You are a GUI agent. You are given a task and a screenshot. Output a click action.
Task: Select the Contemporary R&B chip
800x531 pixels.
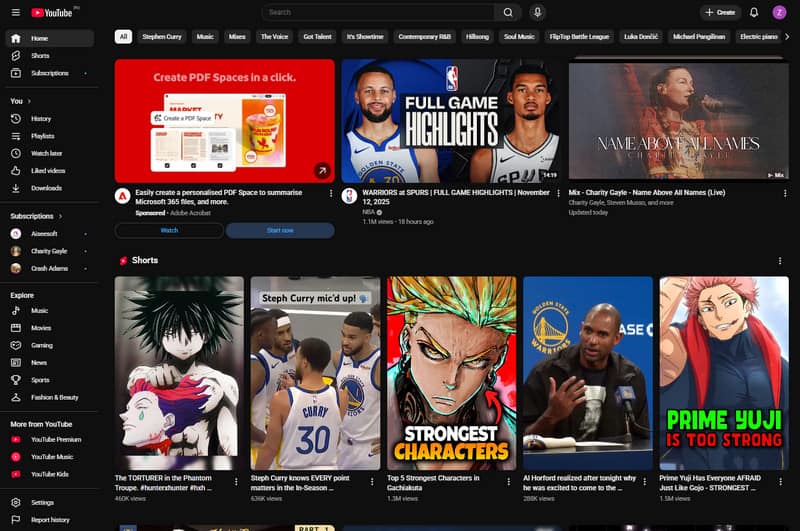424,37
